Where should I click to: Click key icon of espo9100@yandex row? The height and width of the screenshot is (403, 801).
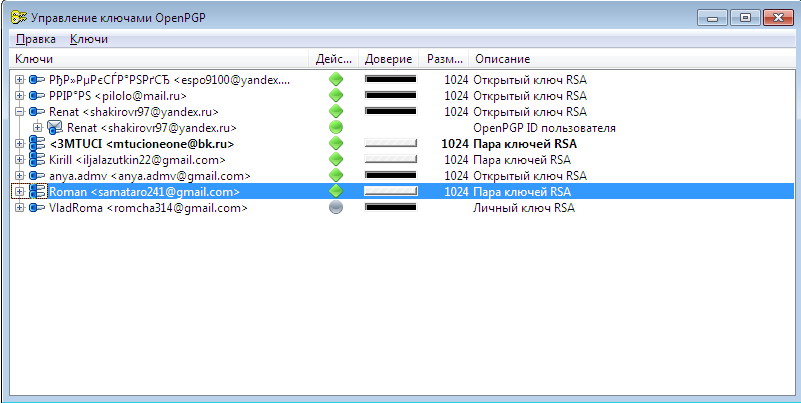coord(37,80)
